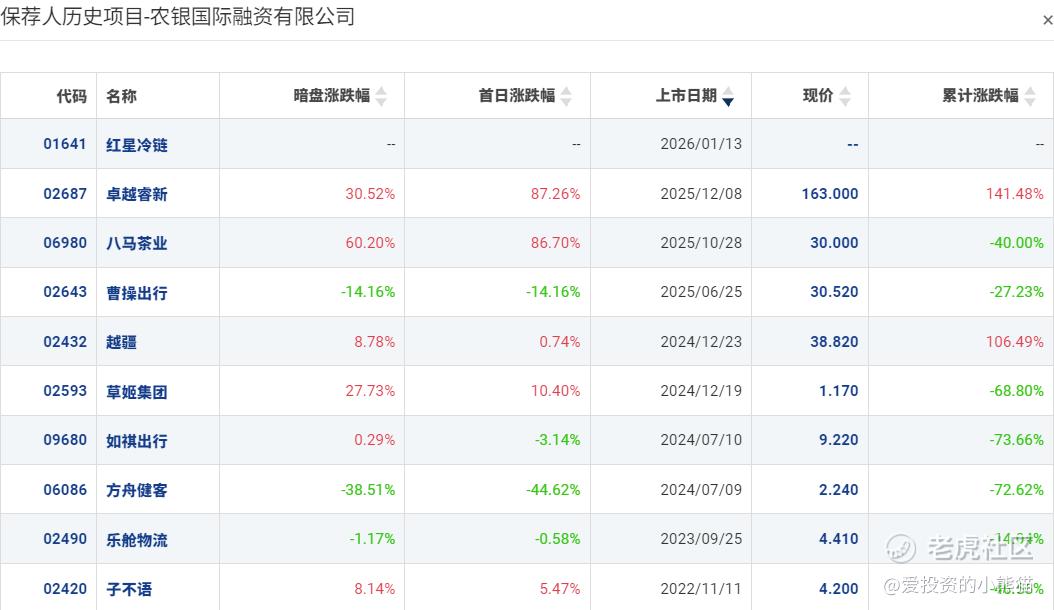Open stock 曹操出行
The width and height of the screenshot is (1054, 610).
(x=136, y=293)
